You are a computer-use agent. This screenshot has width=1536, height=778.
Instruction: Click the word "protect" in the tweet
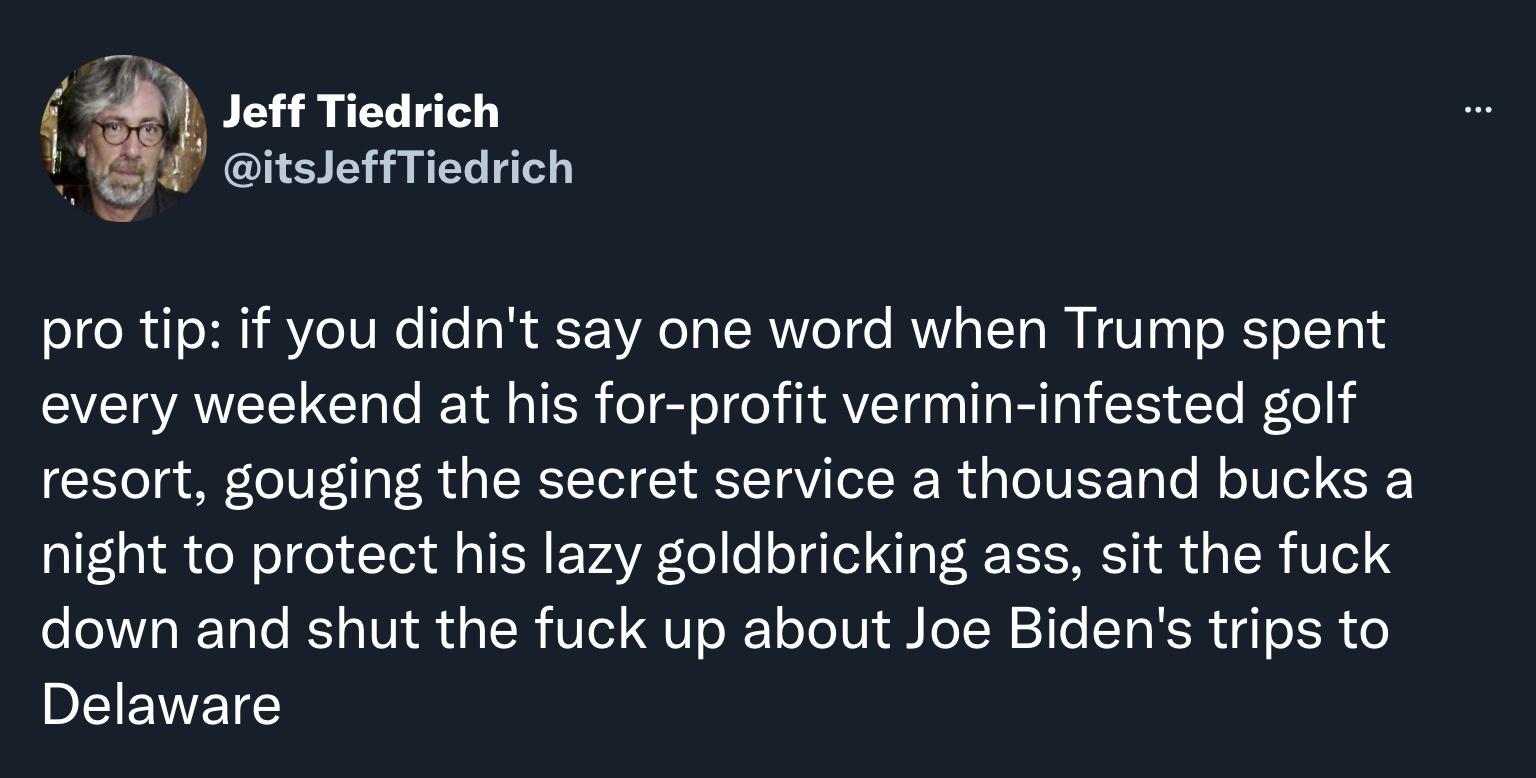345,555
